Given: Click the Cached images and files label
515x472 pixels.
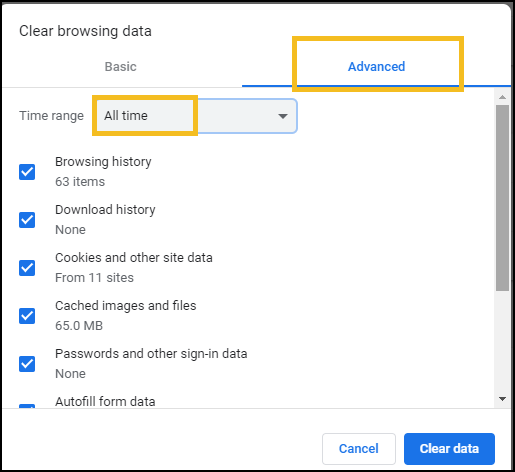Looking at the screenshot, I should [x=126, y=306].
